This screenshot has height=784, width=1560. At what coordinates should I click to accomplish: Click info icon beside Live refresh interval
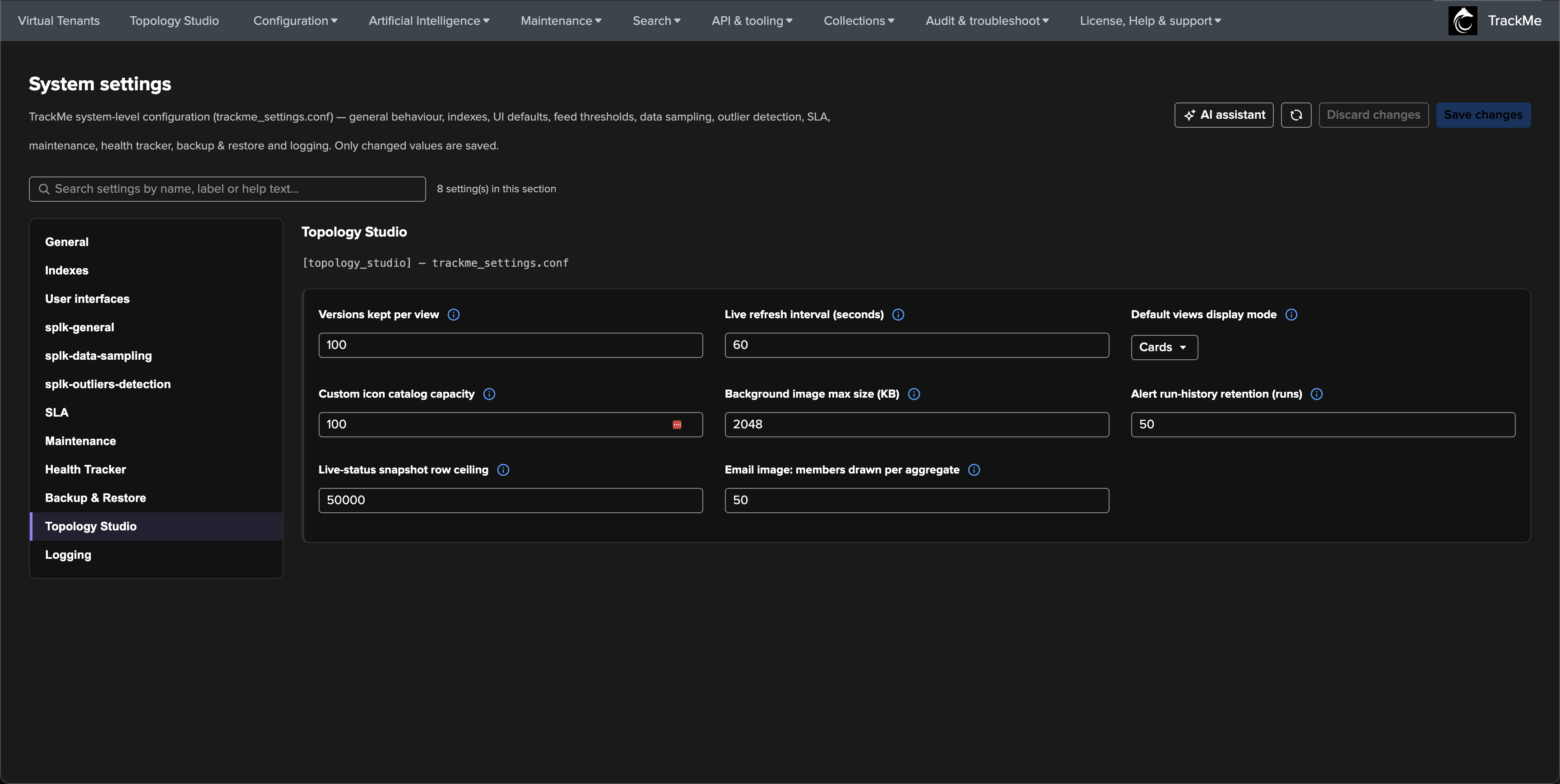pos(898,314)
